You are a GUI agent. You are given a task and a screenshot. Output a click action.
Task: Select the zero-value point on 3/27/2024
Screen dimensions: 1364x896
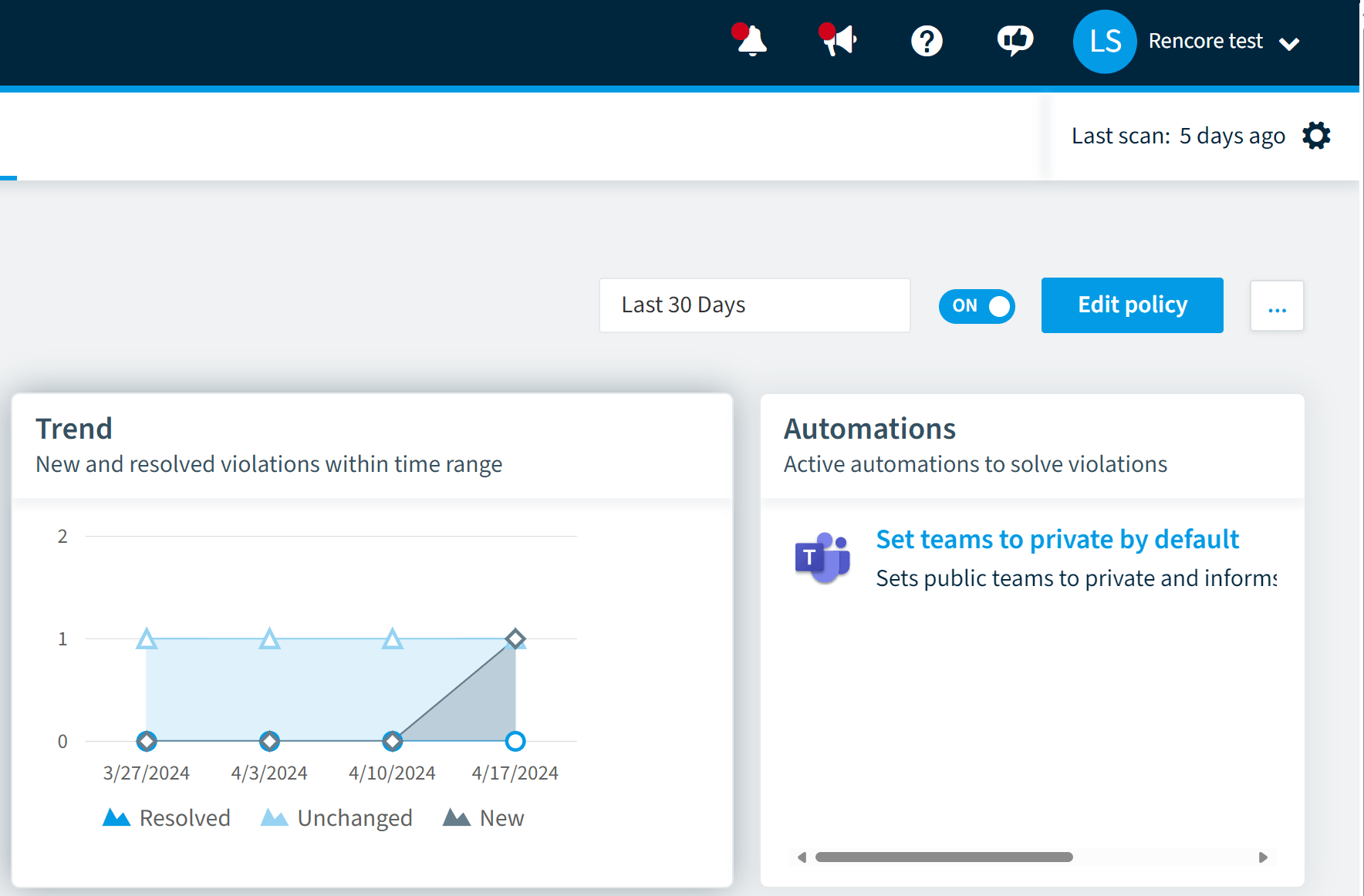click(x=147, y=741)
